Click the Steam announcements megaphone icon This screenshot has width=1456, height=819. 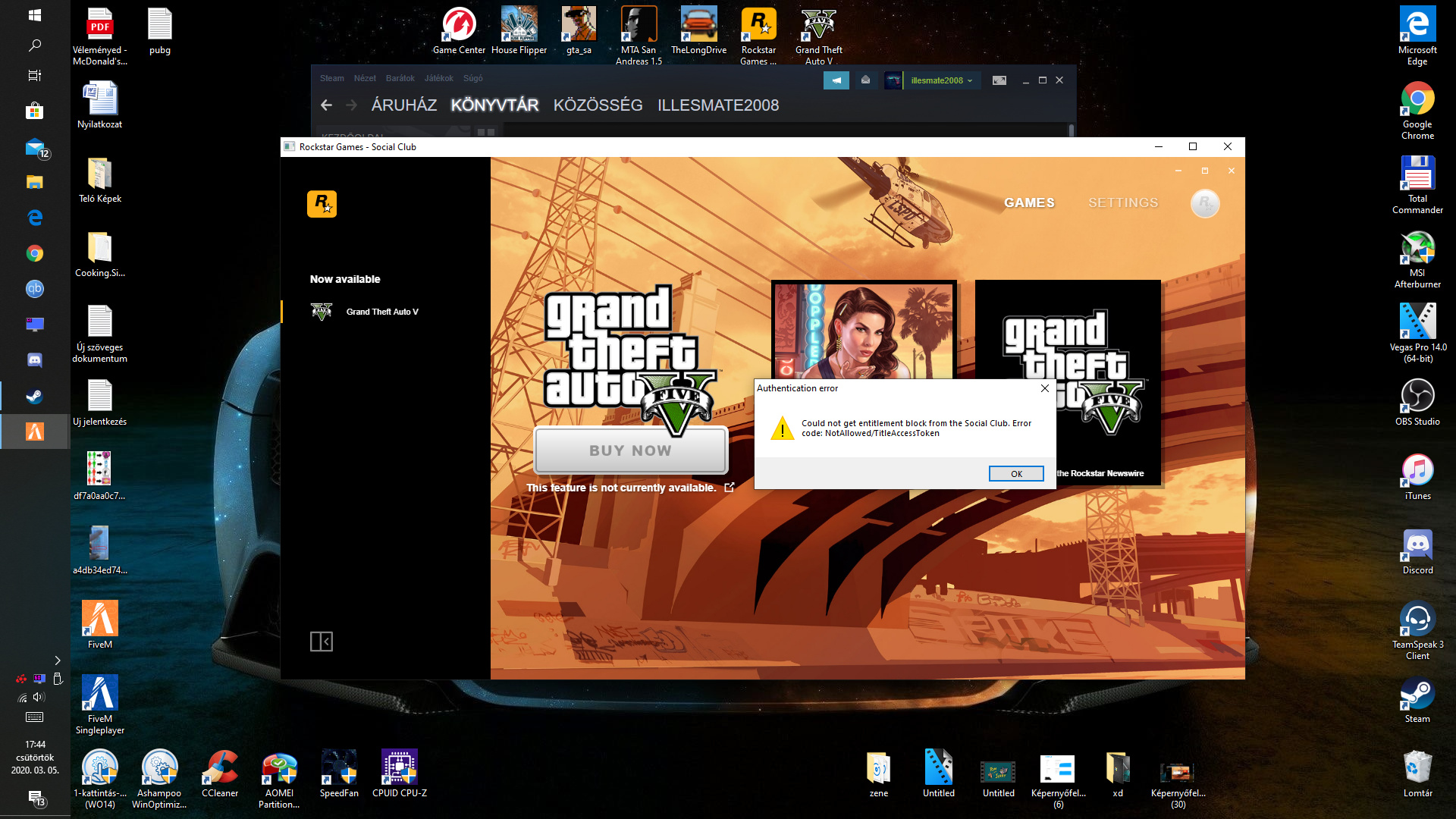tap(836, 80)
